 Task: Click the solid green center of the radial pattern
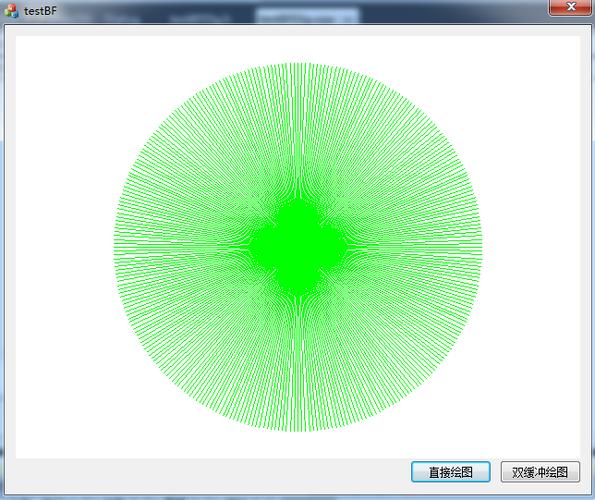point(298,247)
